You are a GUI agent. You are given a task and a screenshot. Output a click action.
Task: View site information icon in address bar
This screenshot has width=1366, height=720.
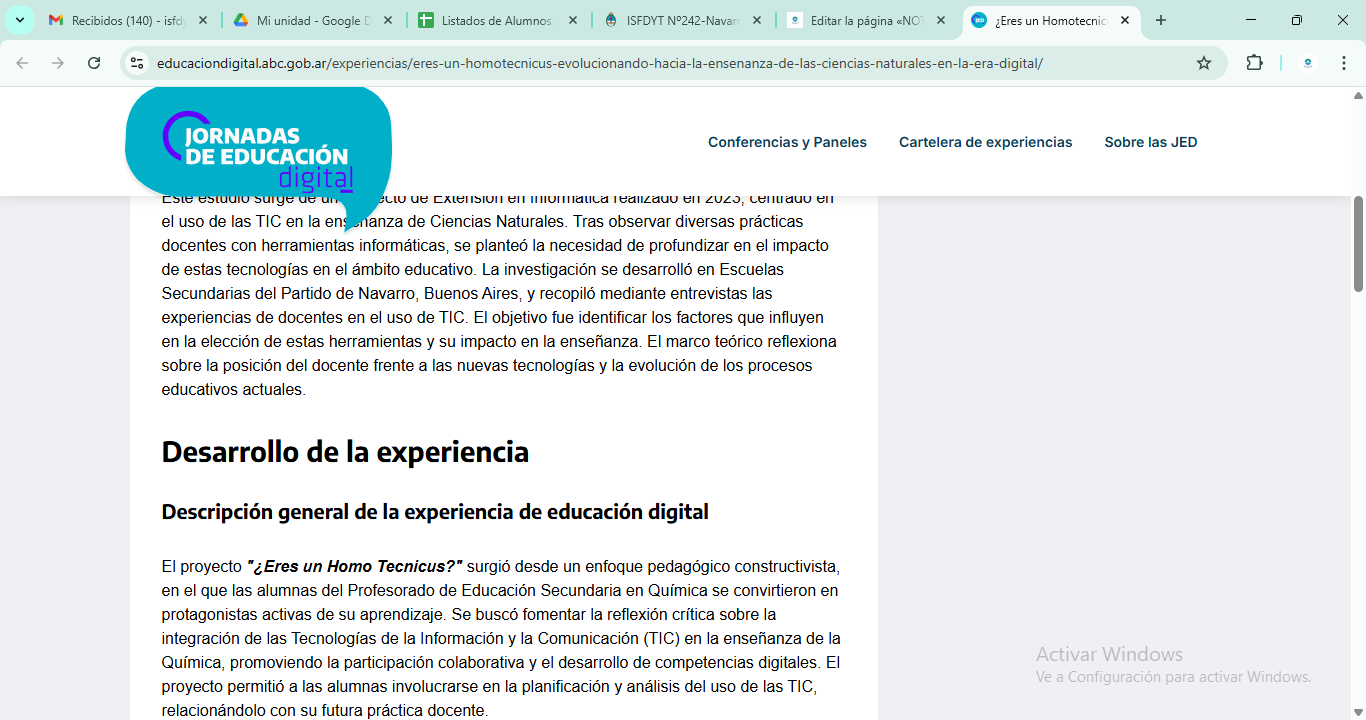tap(137, 63)
